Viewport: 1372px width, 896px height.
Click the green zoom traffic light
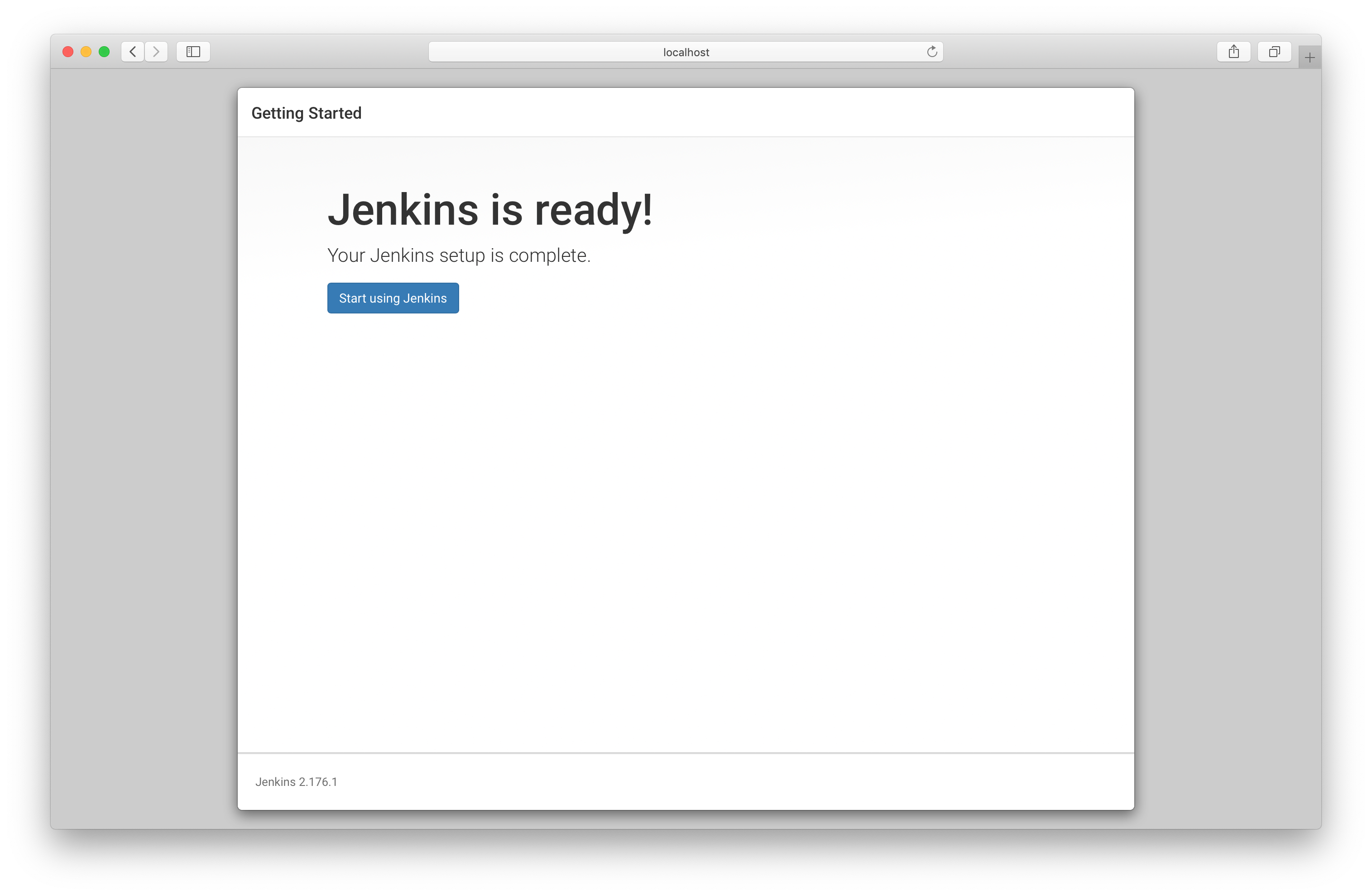(x=104, y=51)
